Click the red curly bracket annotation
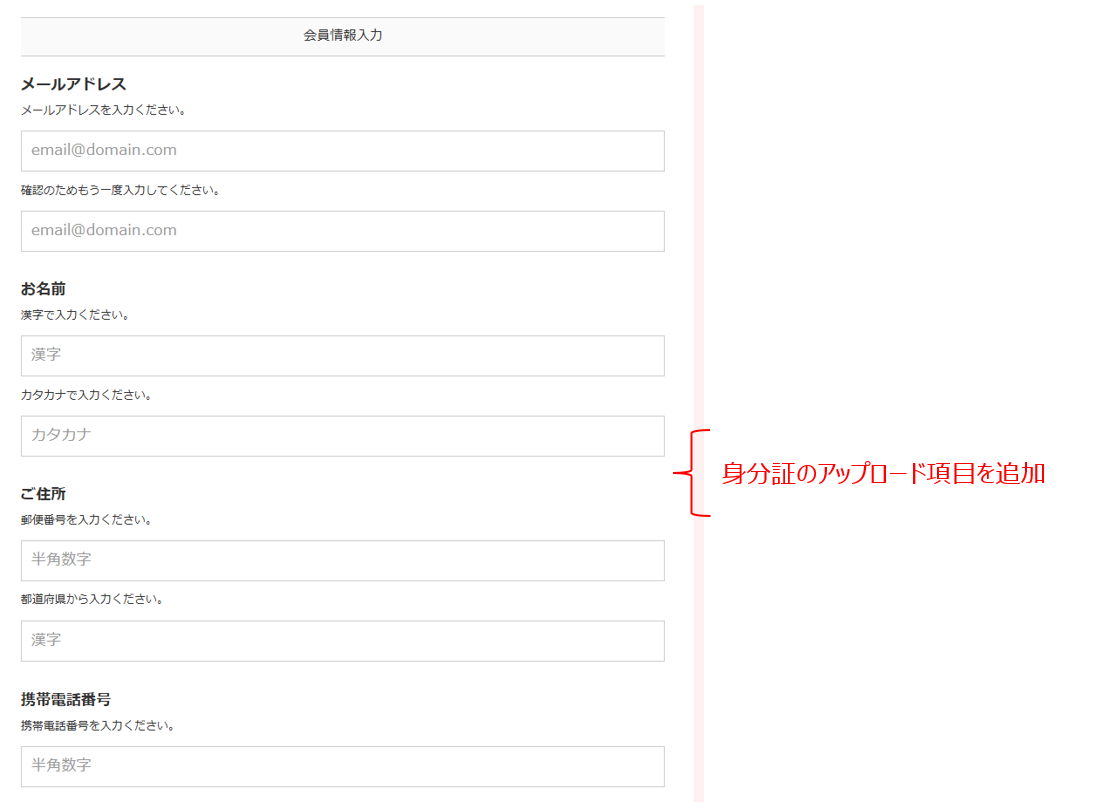Viewport: 1093px width, 808px height. 692,473
